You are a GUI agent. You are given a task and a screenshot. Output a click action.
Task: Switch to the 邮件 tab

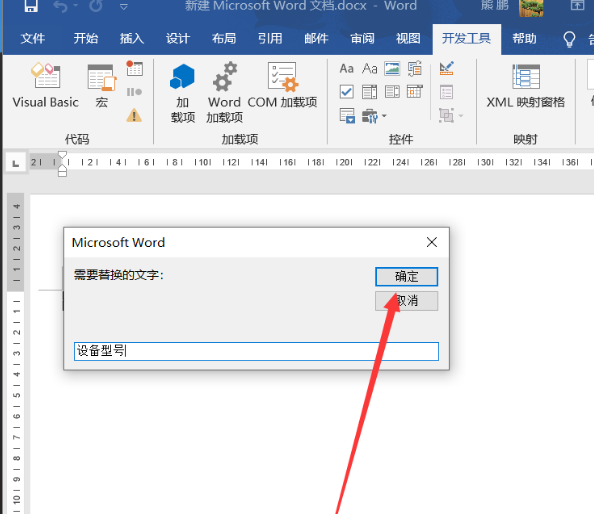click(x=316, y=39)
